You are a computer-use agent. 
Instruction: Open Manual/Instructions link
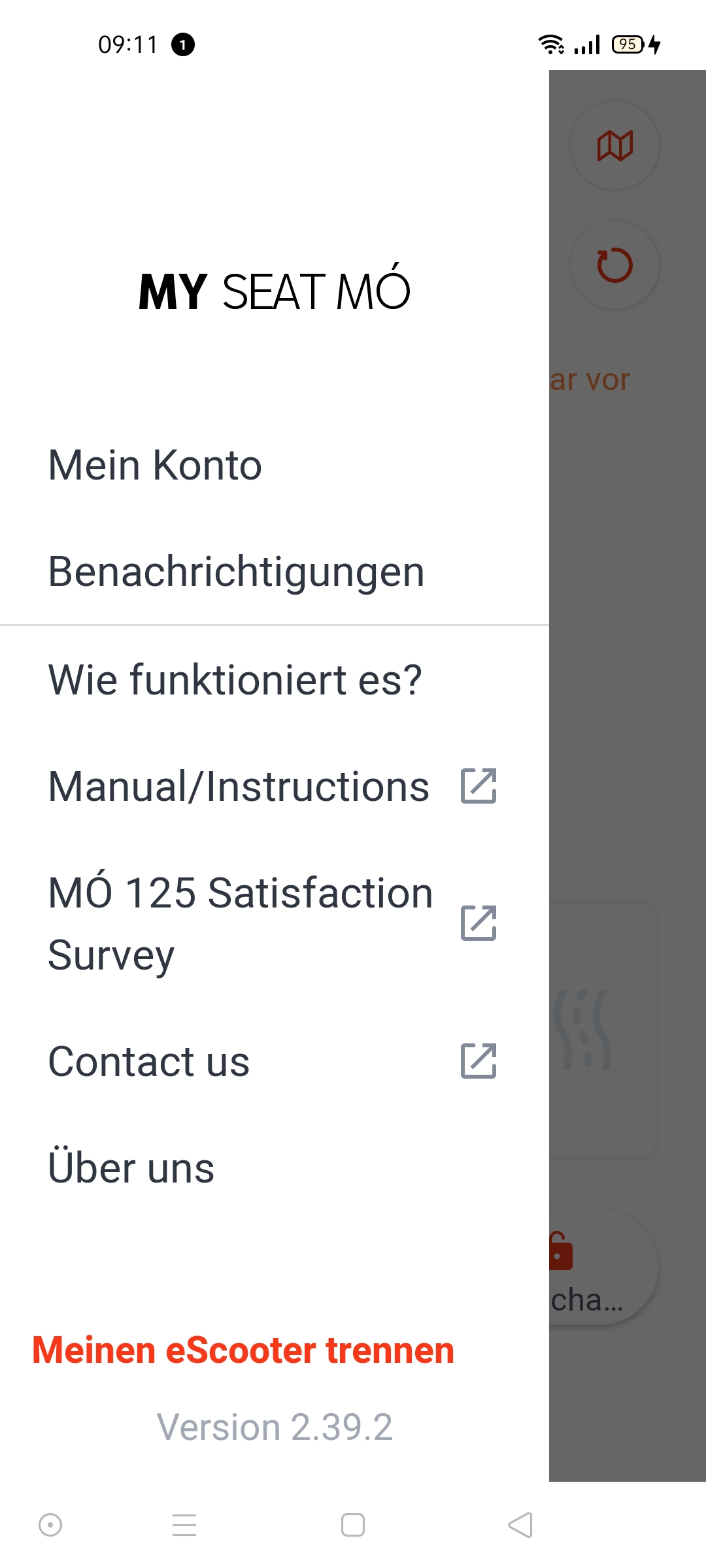pyautogui.click(x=239, y=786)
